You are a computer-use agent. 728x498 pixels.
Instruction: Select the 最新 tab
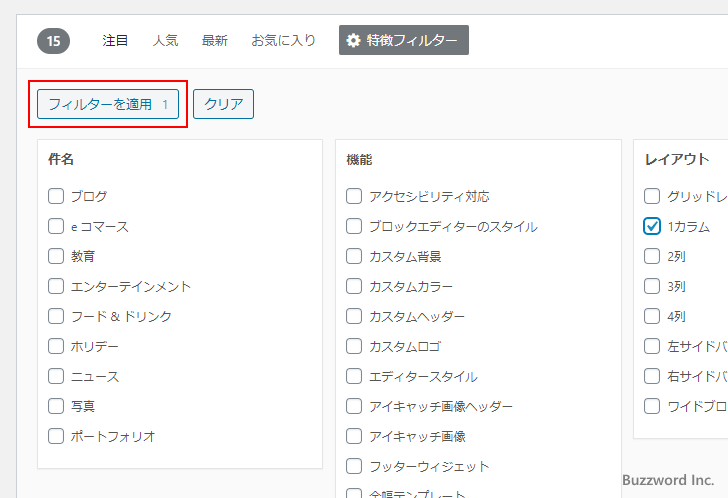click(x=214, y=41)
